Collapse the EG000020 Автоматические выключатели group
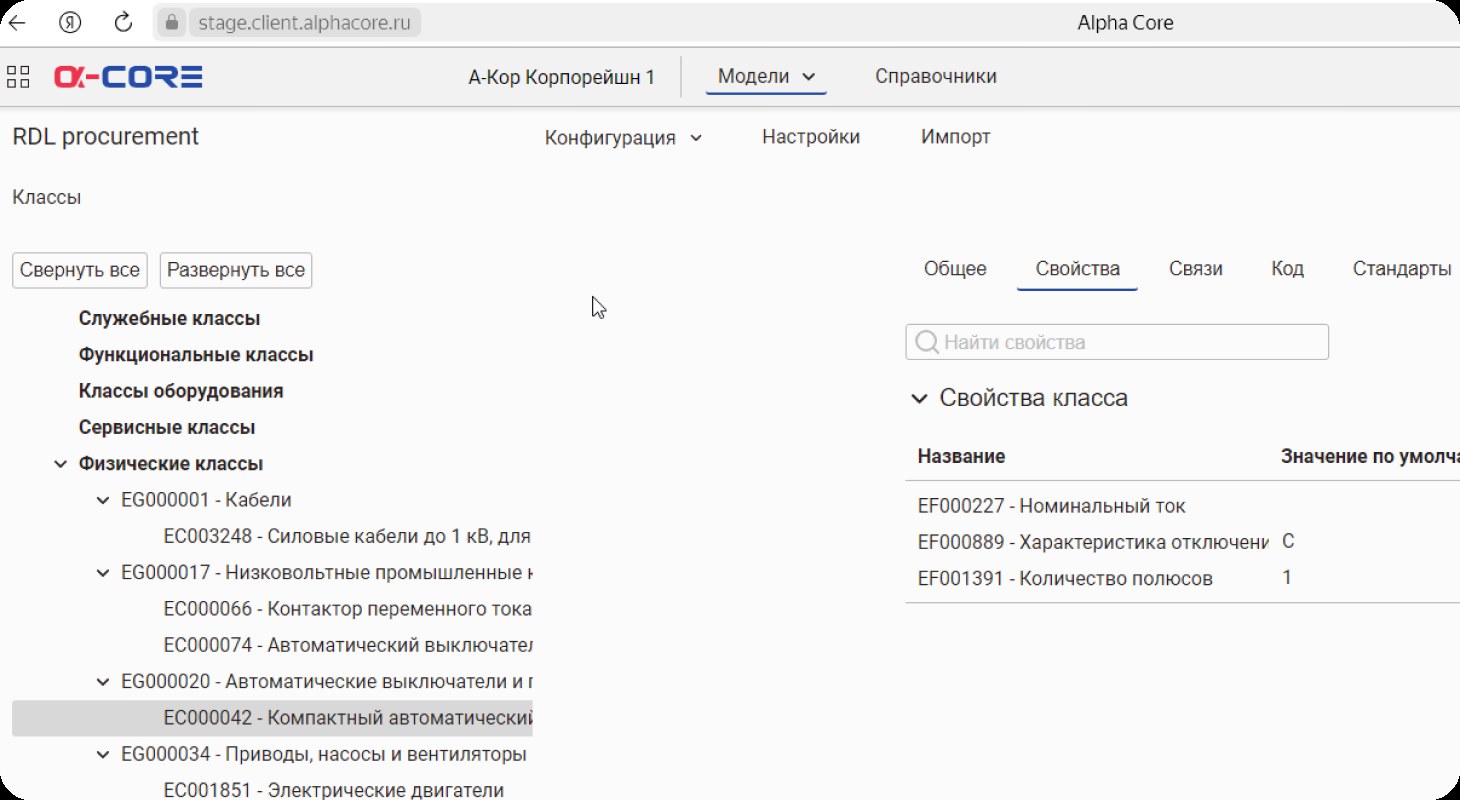This screenshot has width=1460, height=800. tap(103, 682)
